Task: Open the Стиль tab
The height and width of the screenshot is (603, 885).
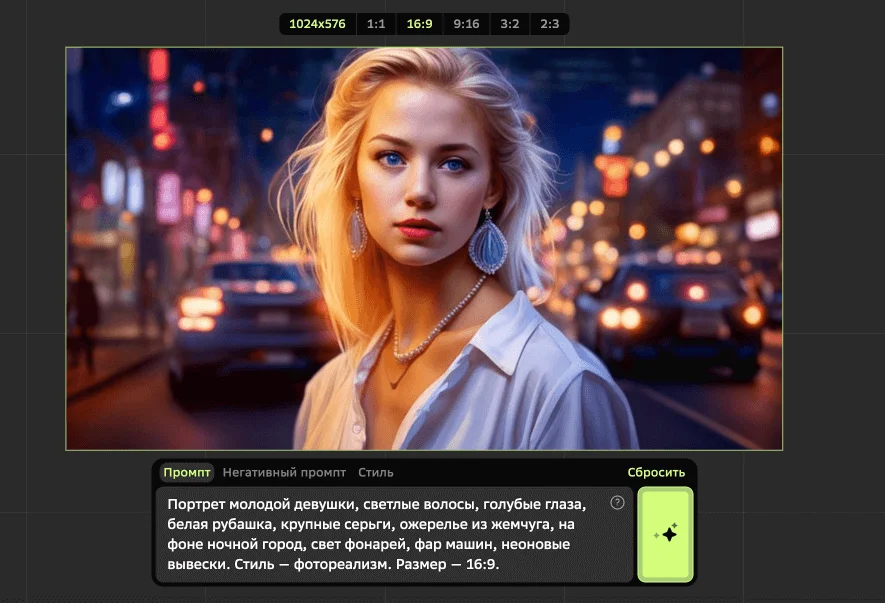Action: [376, 473]
